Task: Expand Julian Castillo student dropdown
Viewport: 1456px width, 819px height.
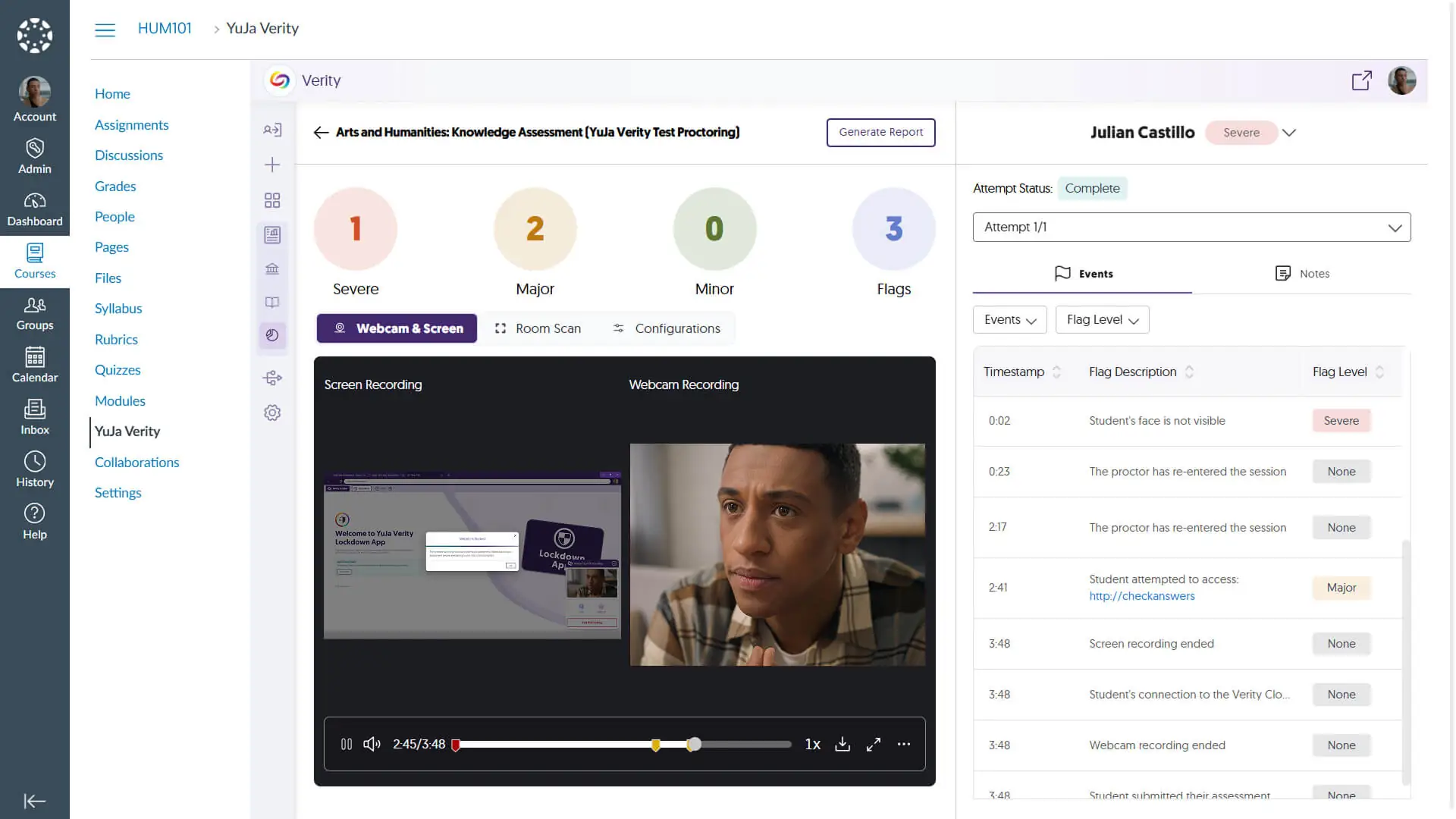Action: [x=1289, y=133]
